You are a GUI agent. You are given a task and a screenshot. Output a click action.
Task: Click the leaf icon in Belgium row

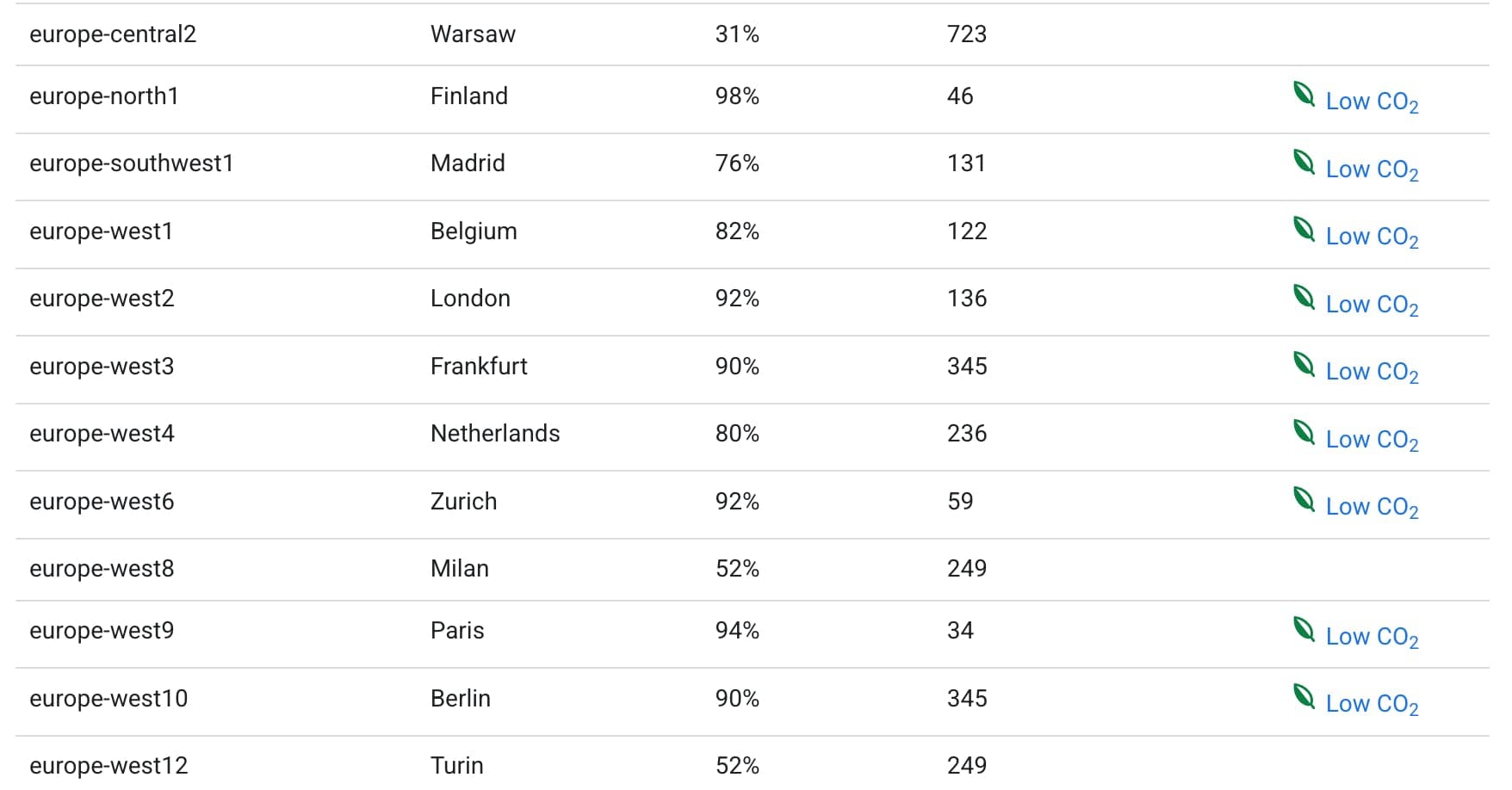[x=1304, y=229]
